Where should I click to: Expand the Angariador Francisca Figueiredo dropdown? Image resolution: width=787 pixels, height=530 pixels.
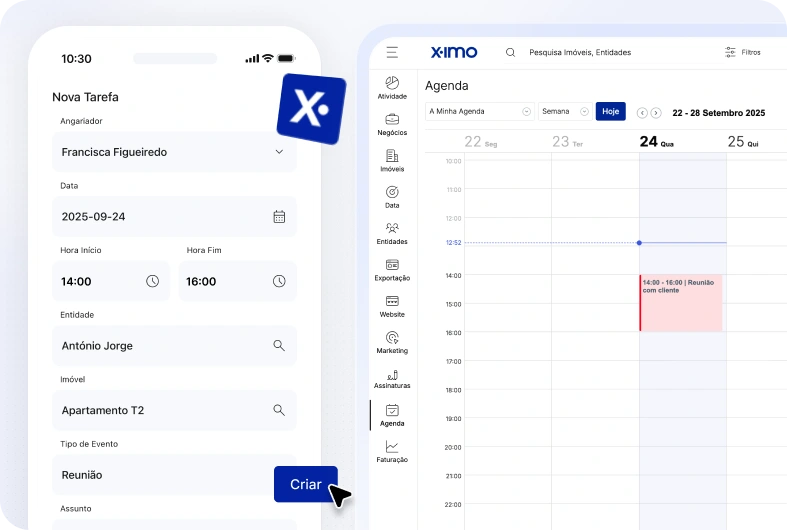tap(279, 152)
